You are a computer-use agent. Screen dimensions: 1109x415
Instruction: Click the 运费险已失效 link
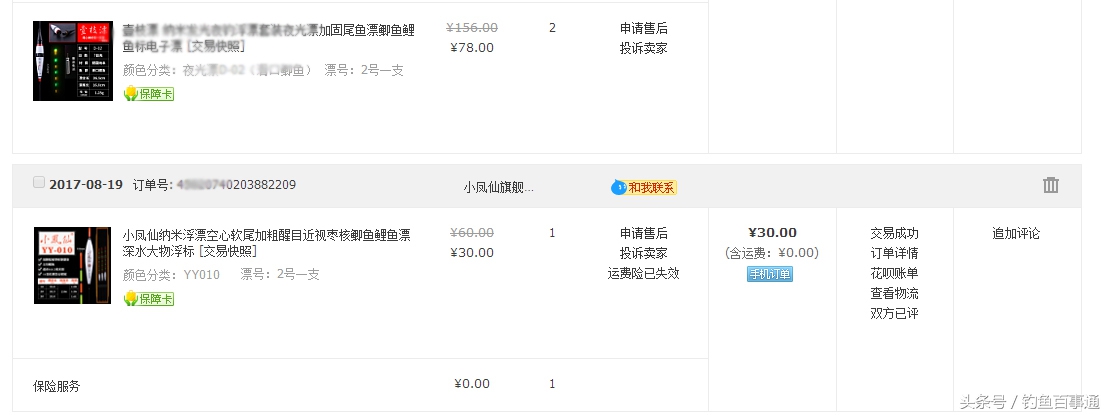click(x=643, y=273)
